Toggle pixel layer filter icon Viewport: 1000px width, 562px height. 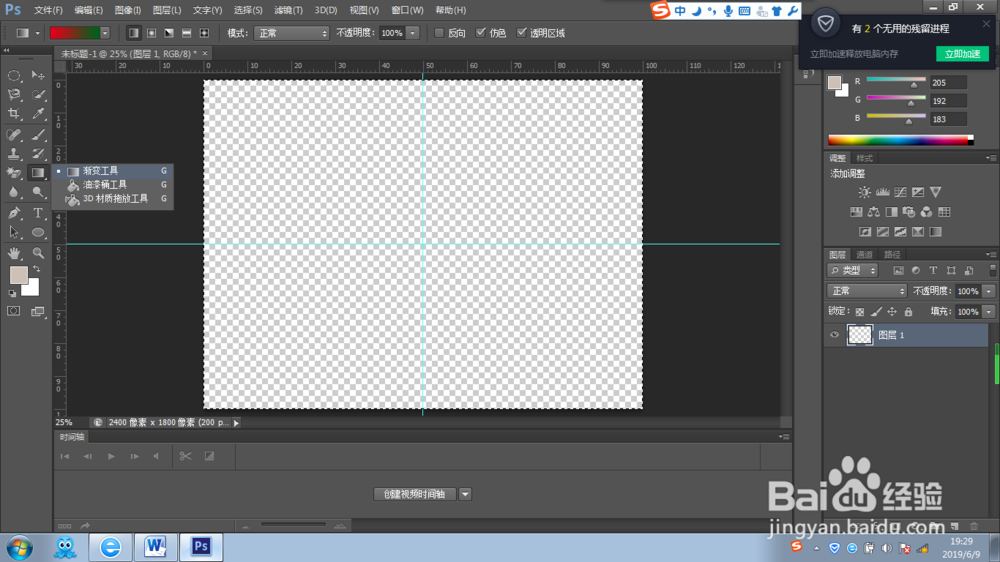898,270
